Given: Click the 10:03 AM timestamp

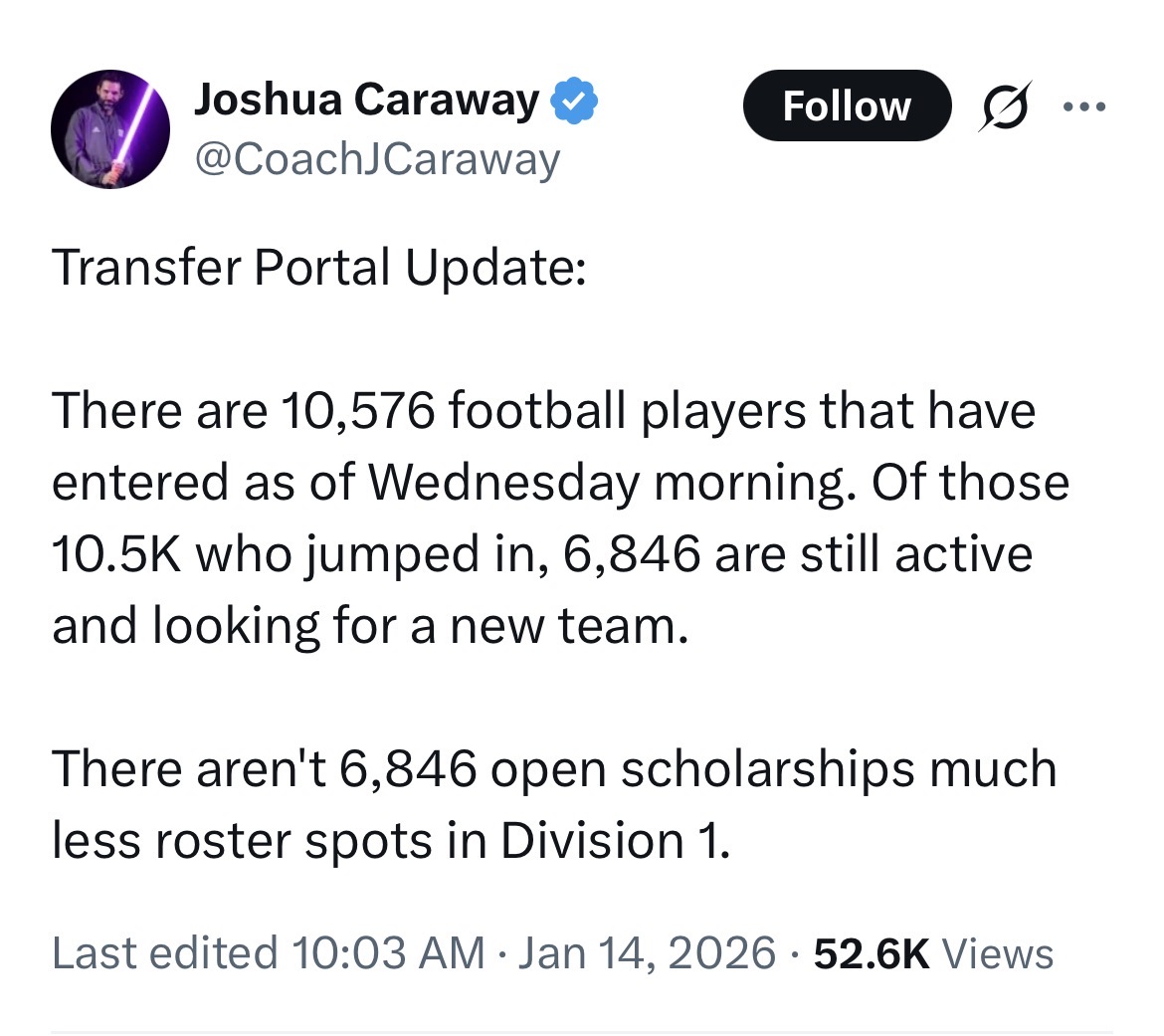Looking at the screenshot, I should tap(389, 952).
